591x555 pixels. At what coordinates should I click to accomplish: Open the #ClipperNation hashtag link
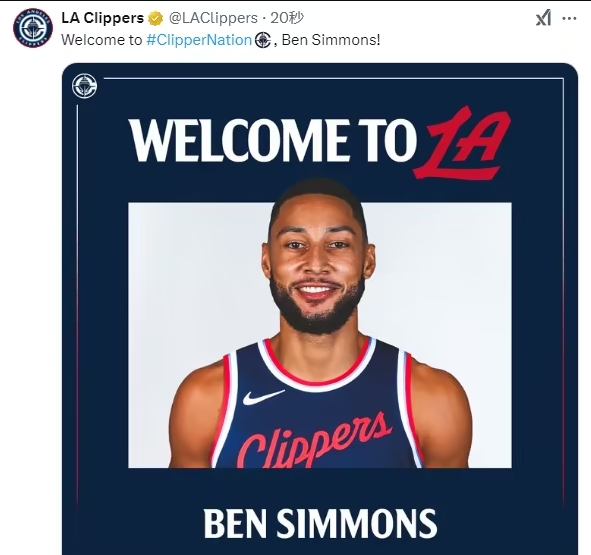coord(199,40)
